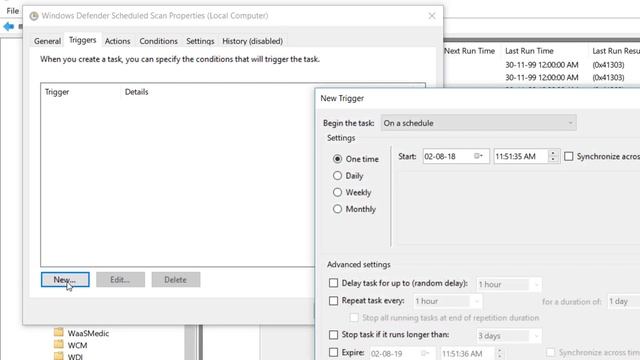Open the Expire date calendar picker
640x360 pixels.
425,353
